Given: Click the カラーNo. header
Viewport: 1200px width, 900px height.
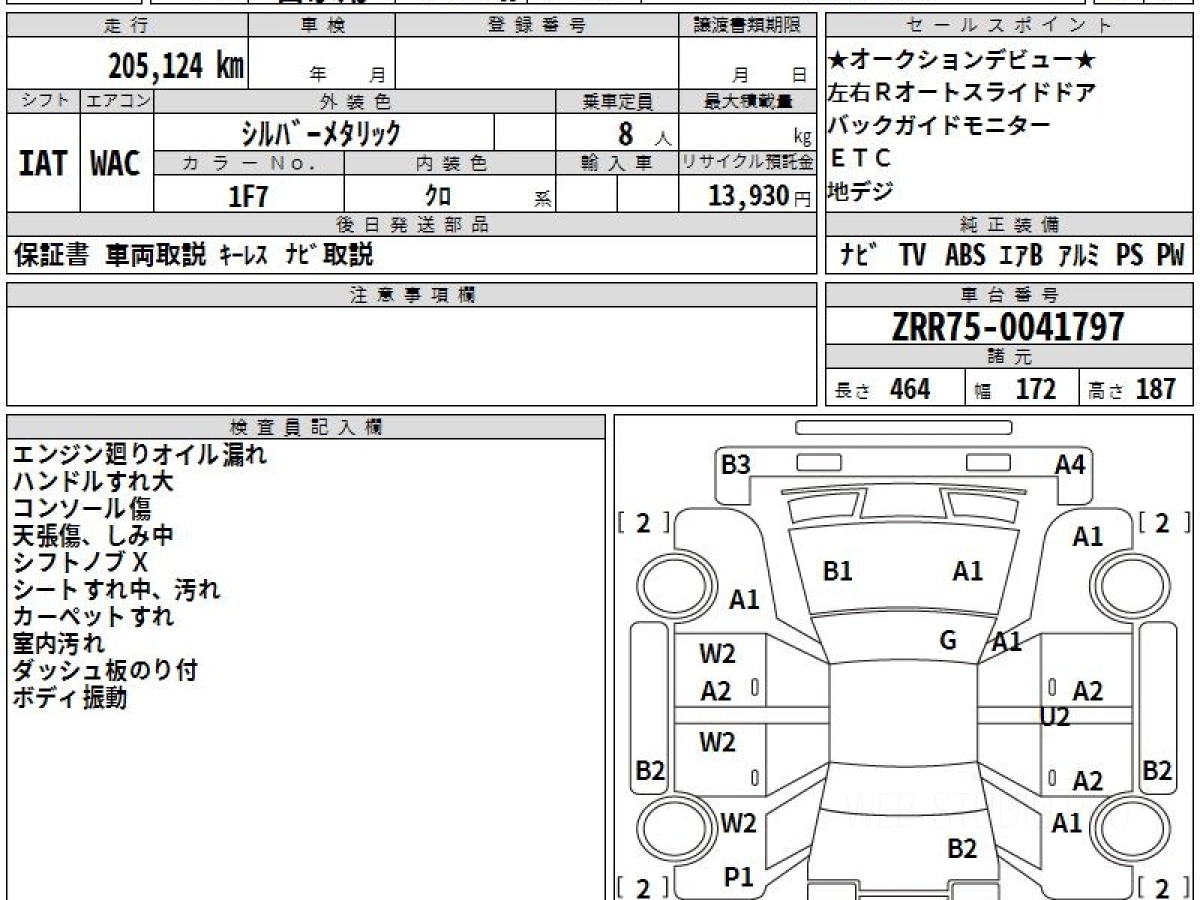Looking at the screenshot, I should 249,163.
